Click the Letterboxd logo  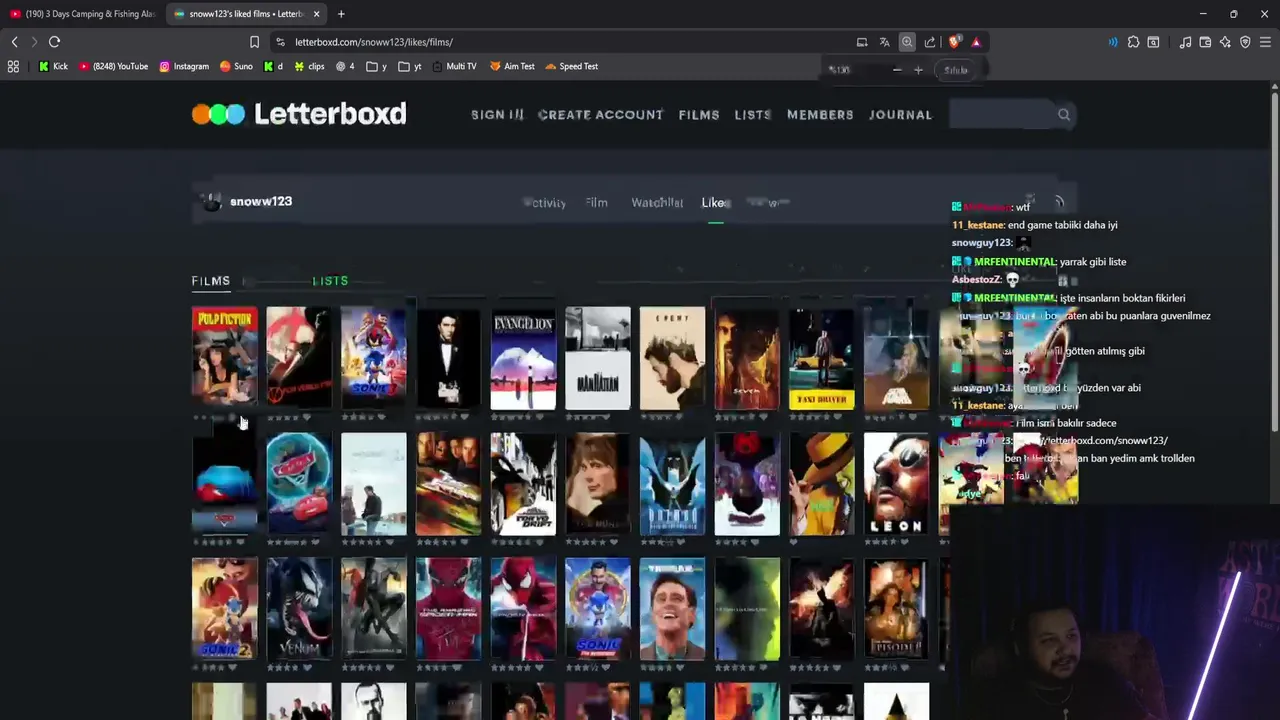pyautogui.click(x=299, y=114)
